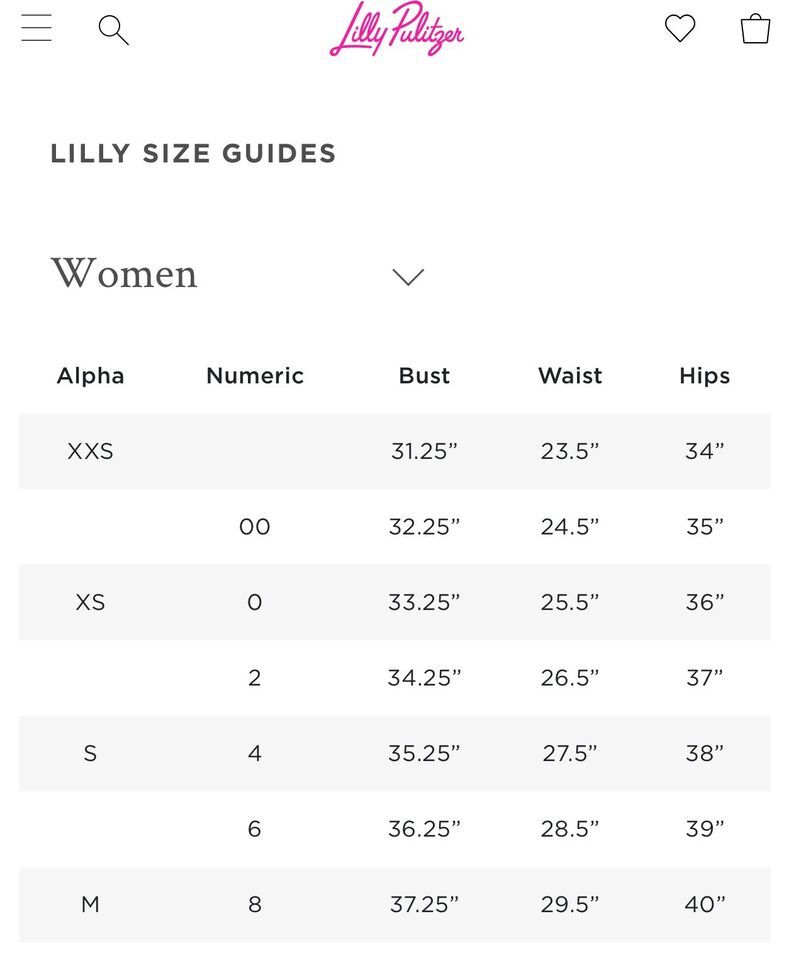Select the M alpha size cell
801x960 pixels.
(90, 904)
